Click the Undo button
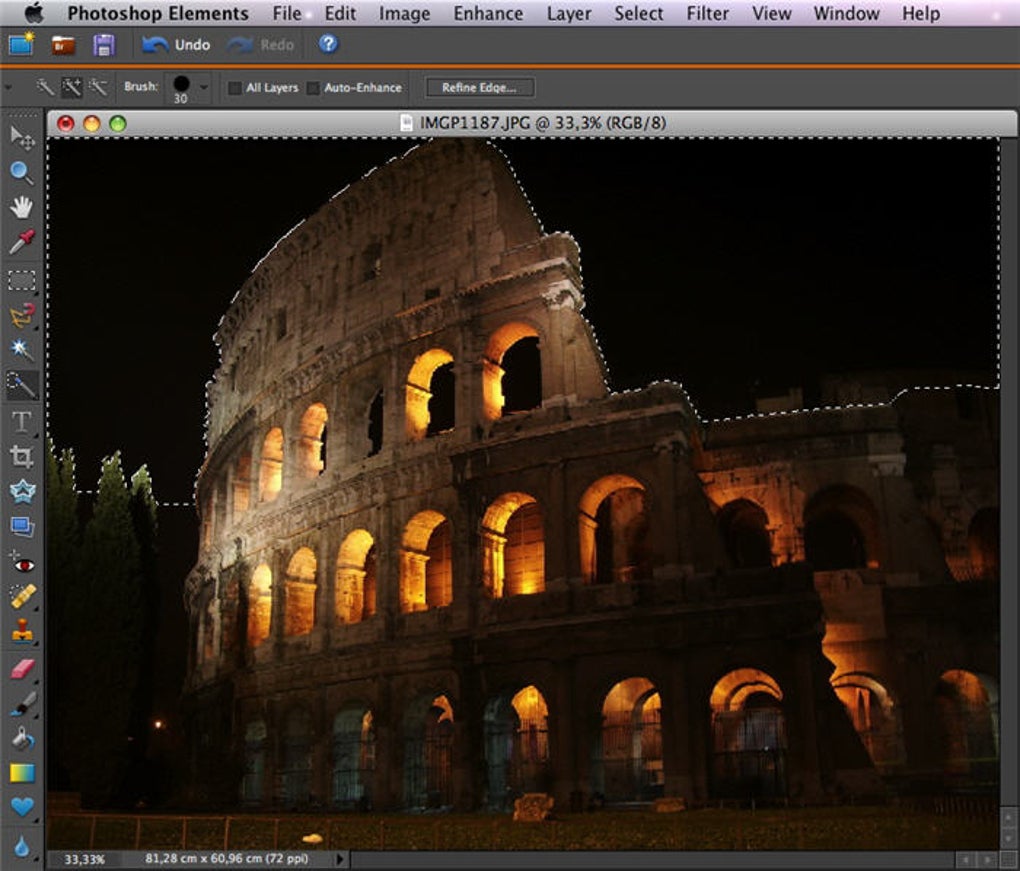Viewport: 1020px width, 871px height. point(176,44)
